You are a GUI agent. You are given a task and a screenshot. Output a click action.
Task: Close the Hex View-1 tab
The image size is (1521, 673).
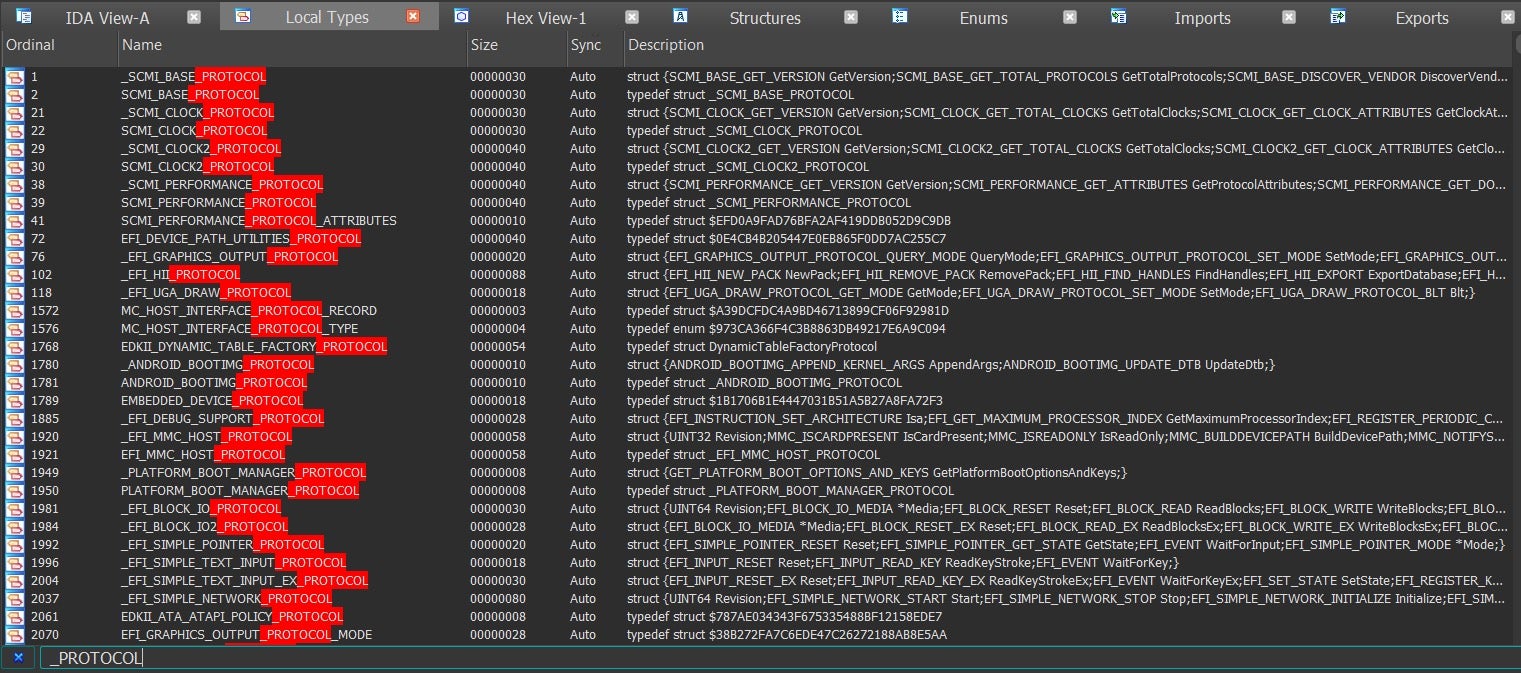tap(632, 17)
